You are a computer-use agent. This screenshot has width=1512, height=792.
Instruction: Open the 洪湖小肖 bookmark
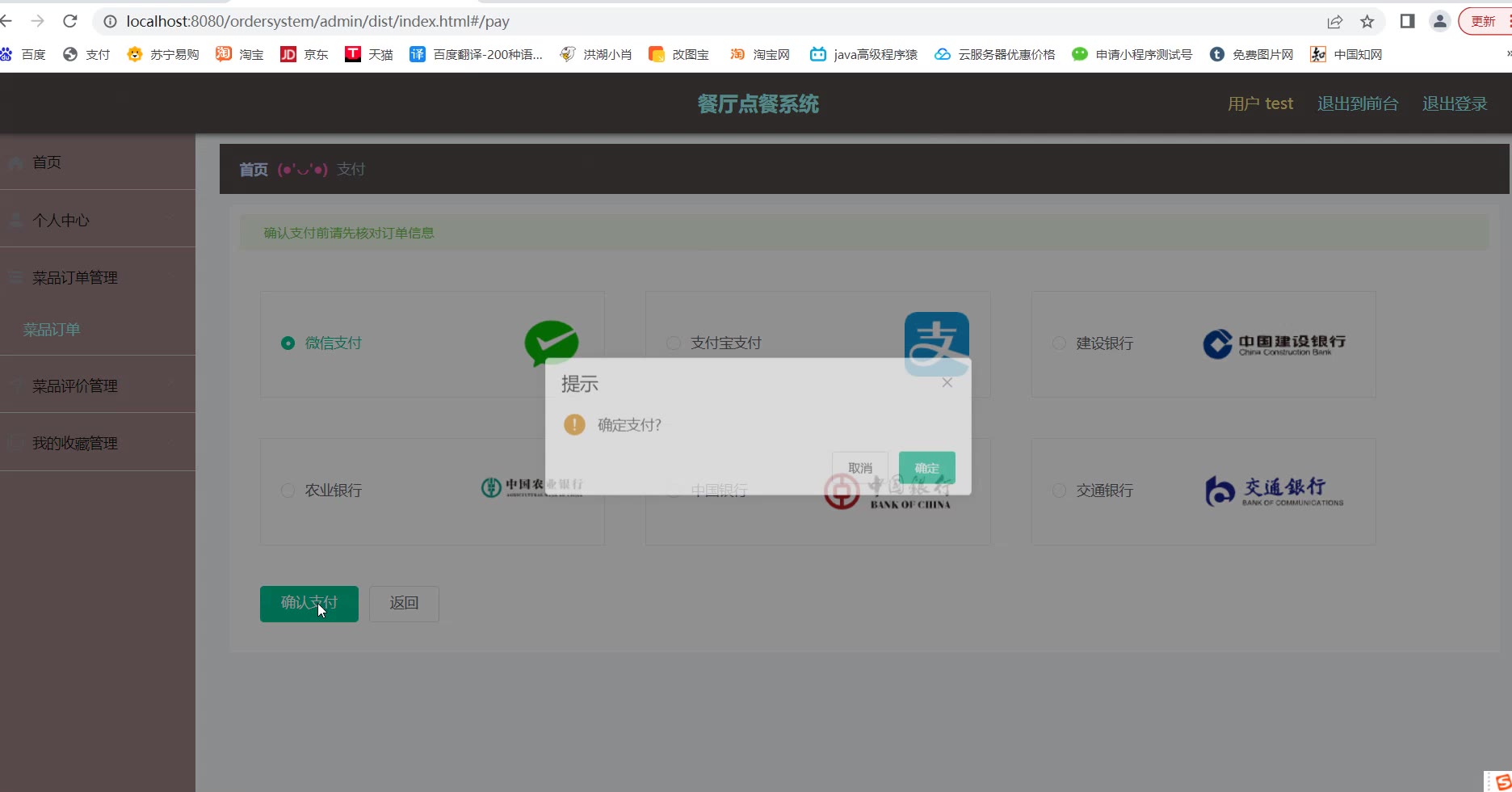[x=596, y=54]
